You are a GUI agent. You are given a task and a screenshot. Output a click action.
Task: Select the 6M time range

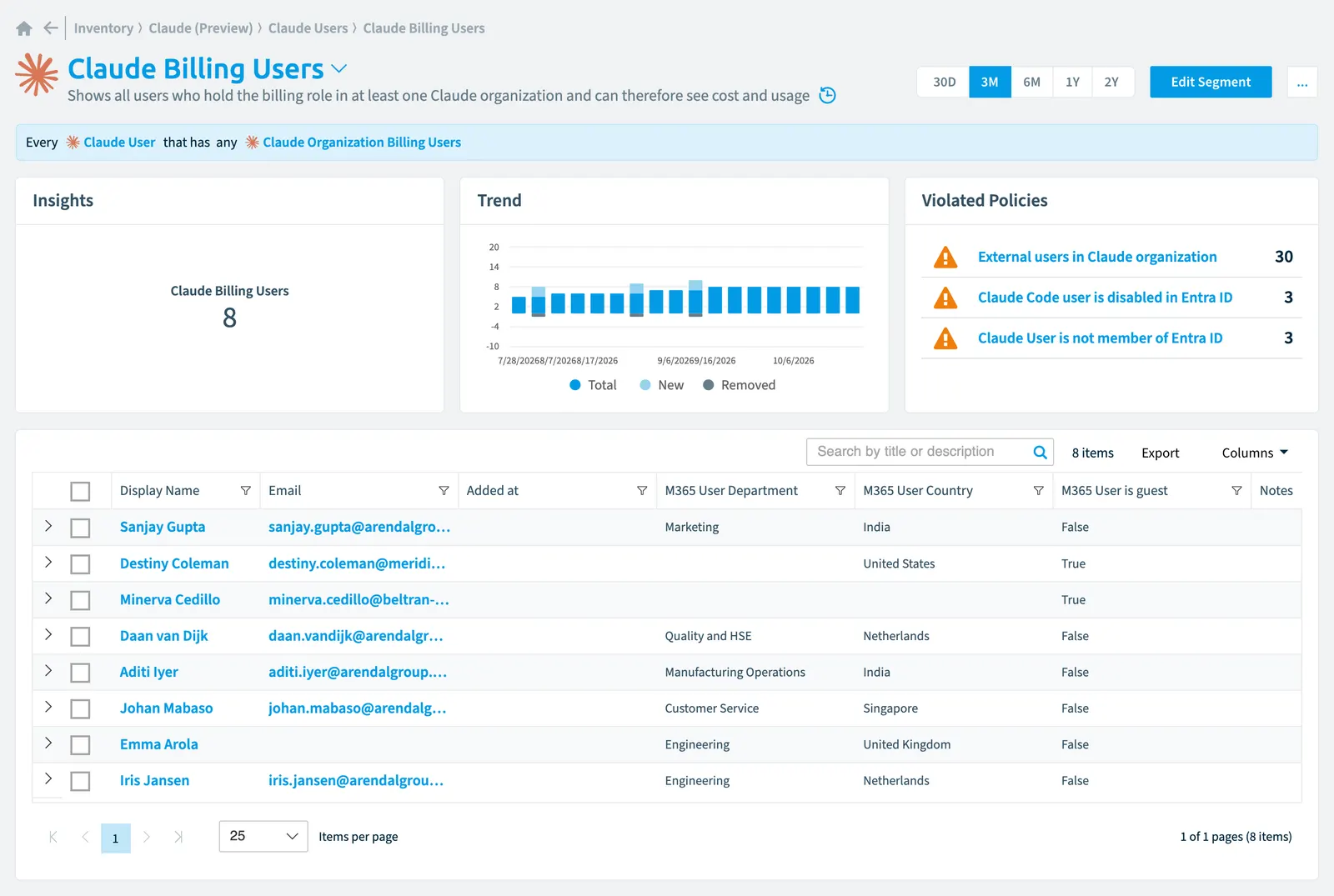[x=1032, y=82]
